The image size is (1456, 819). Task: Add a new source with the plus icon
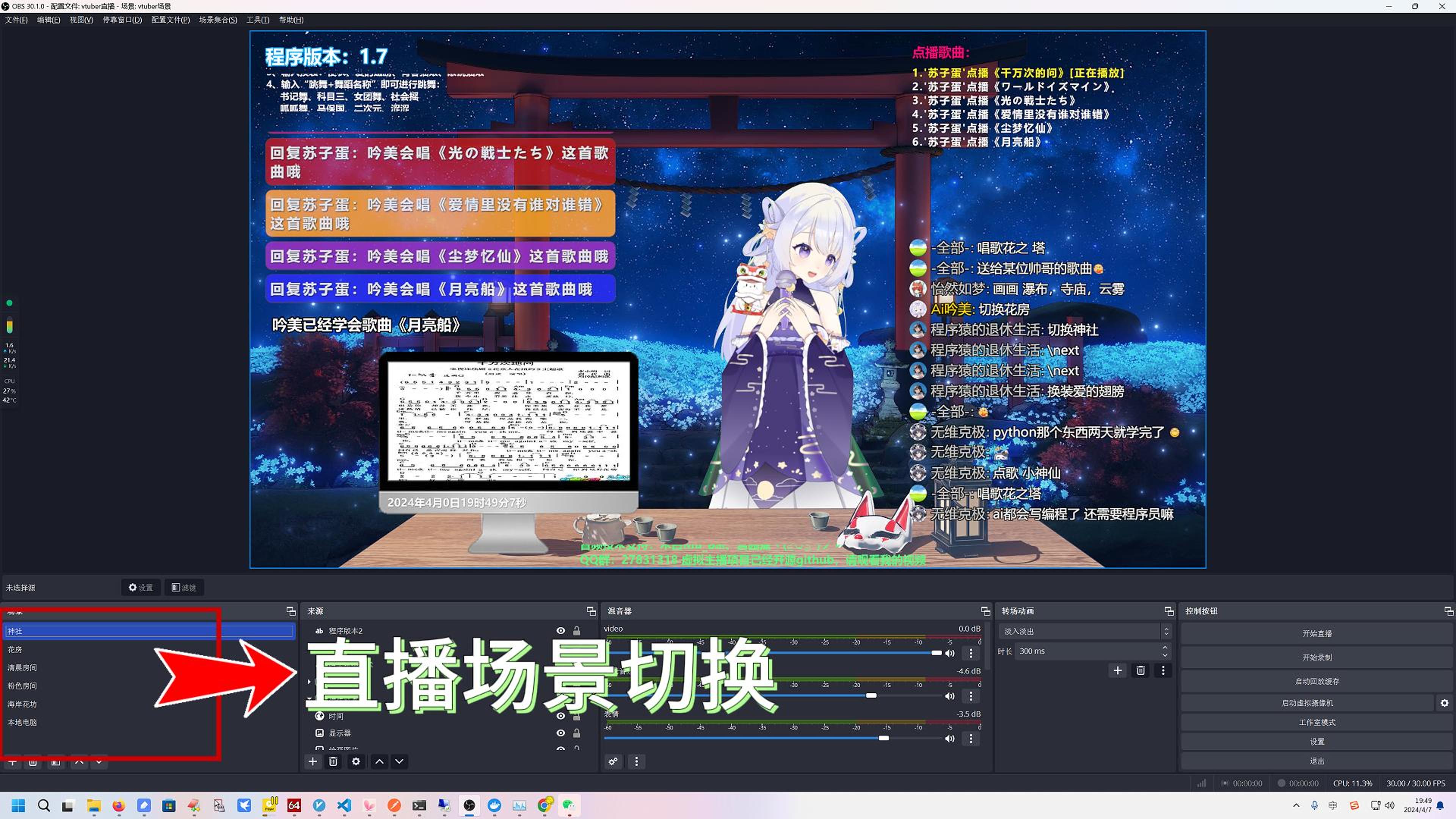[x=312, y=761]
